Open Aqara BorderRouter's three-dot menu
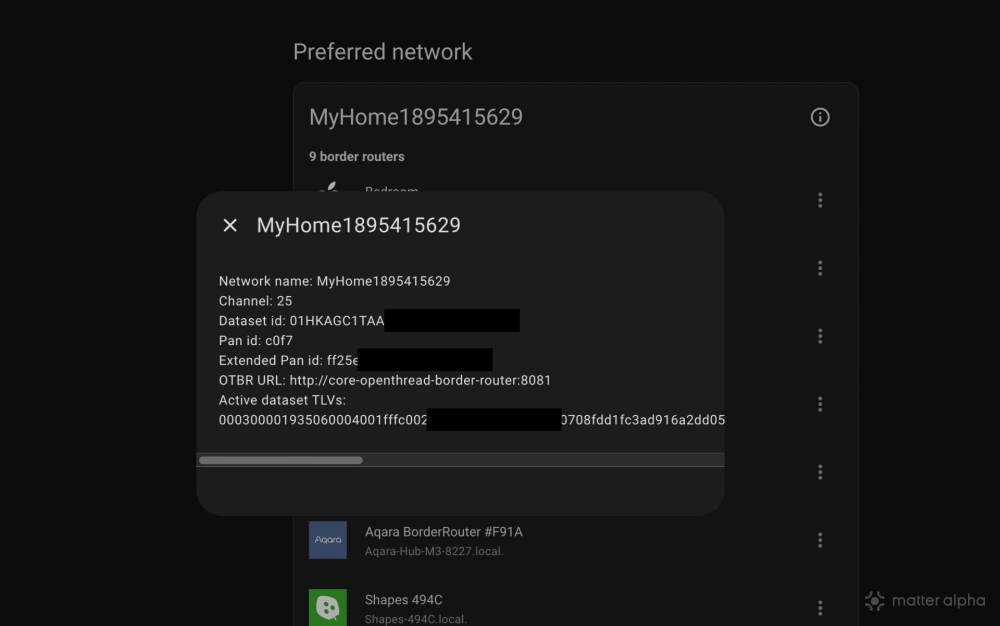The width and height of the screenshot is (1000, 626). pyautogui.click(x=820, y=540)
